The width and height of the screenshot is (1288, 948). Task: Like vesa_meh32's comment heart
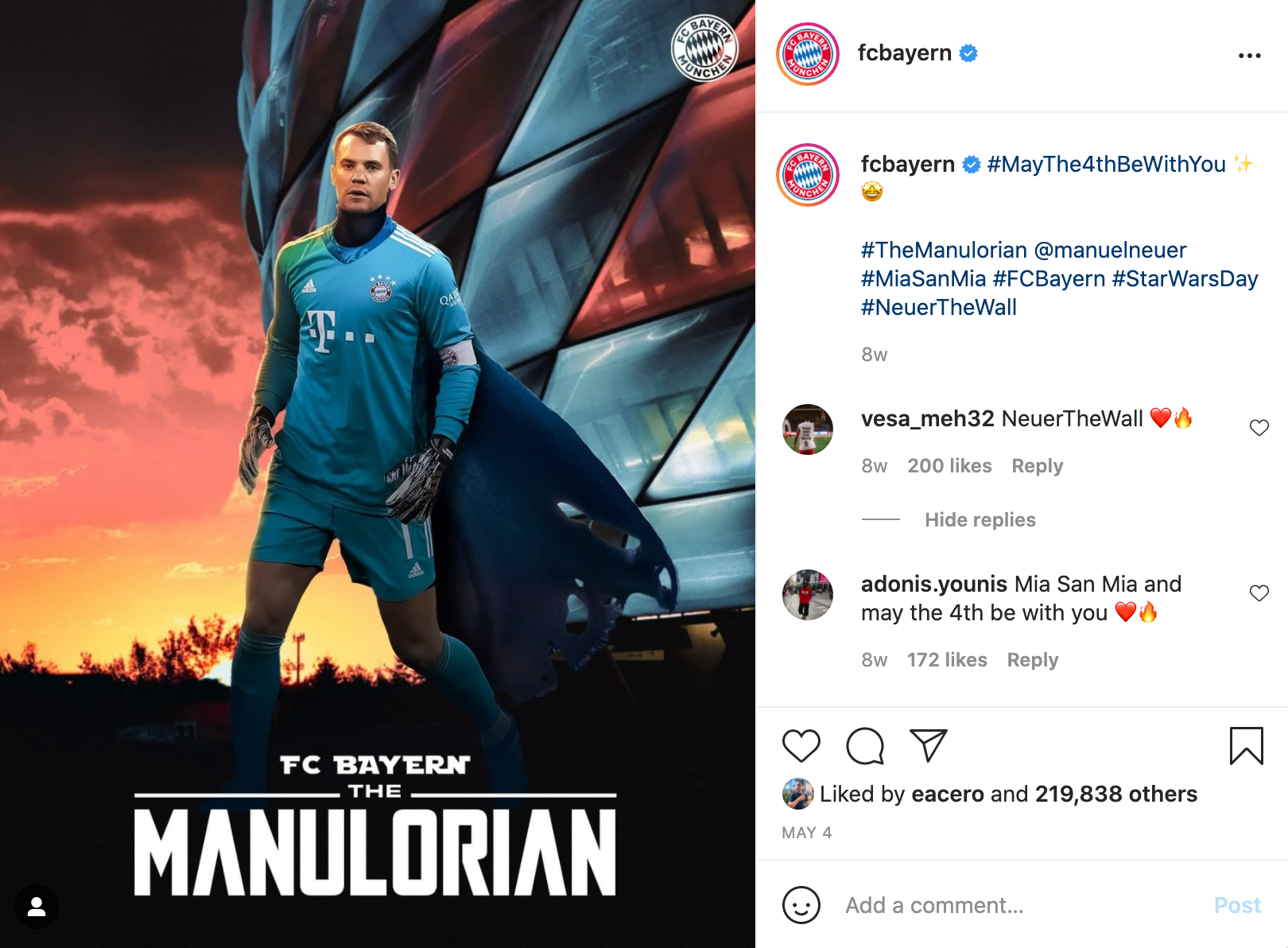pyautogui.click(x=1259, y=428)
